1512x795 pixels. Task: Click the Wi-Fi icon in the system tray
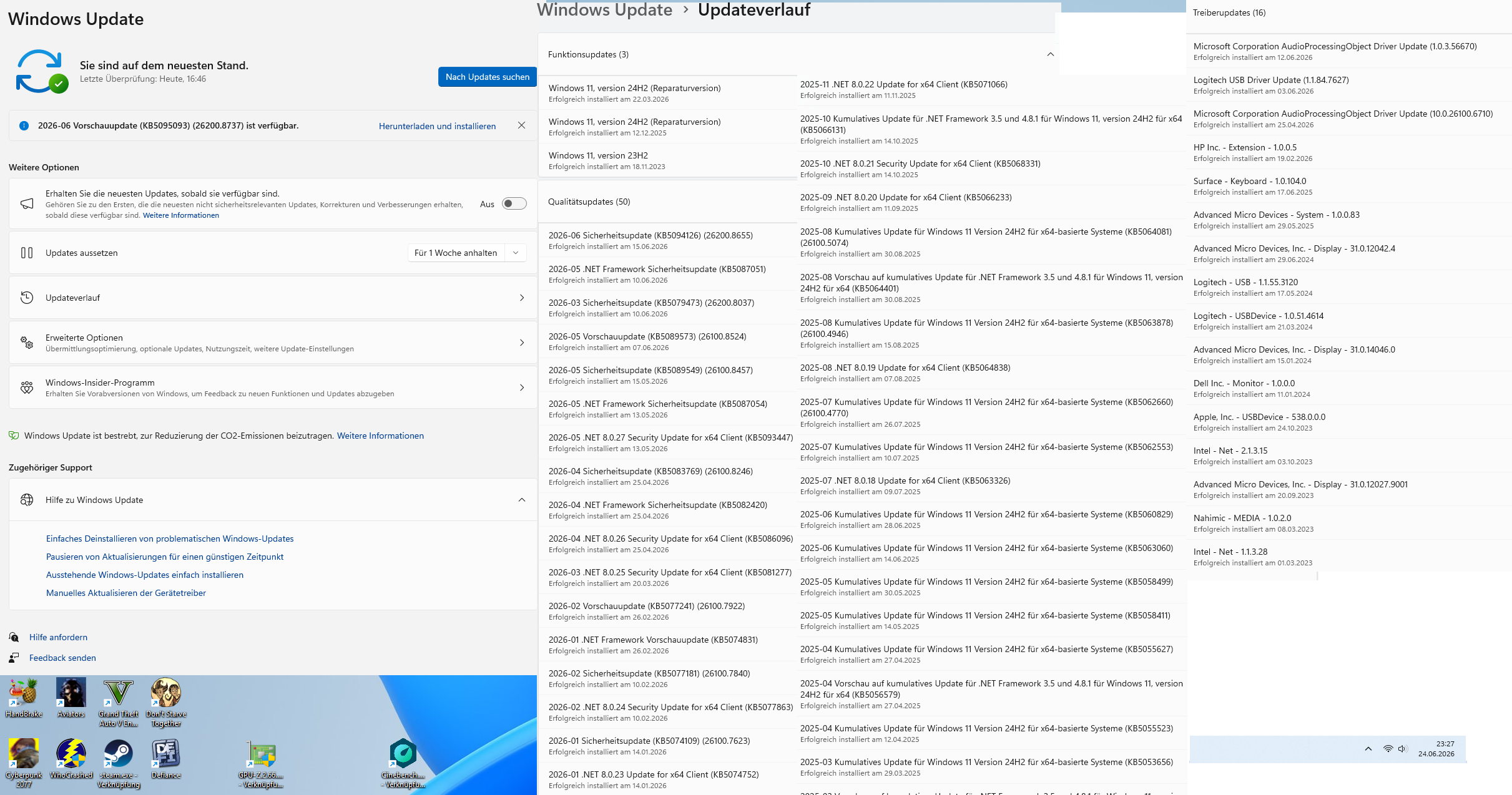(1388, 749)
